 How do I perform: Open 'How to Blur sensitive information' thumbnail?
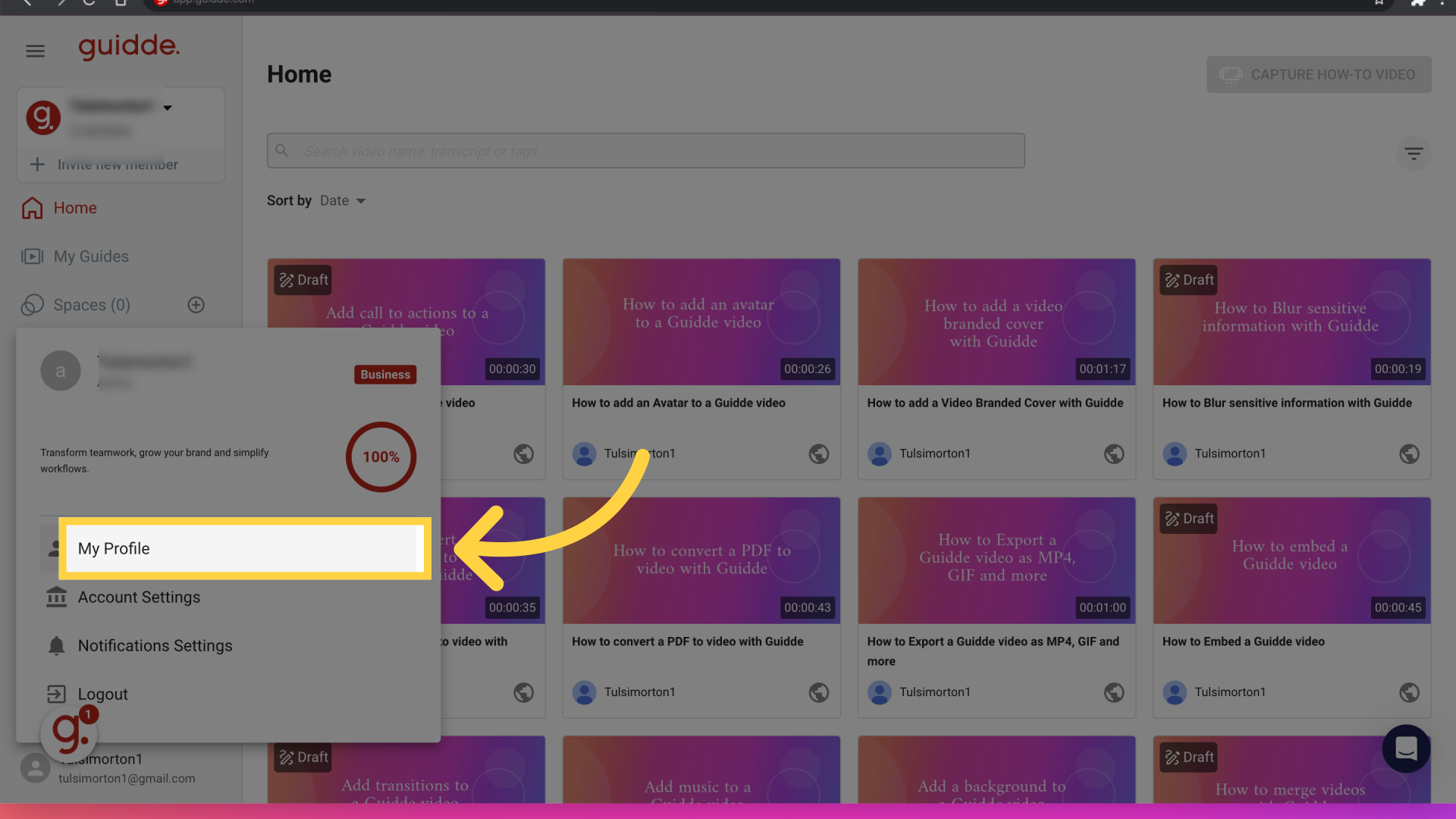pyautogui.click(x=1291, y=322)
